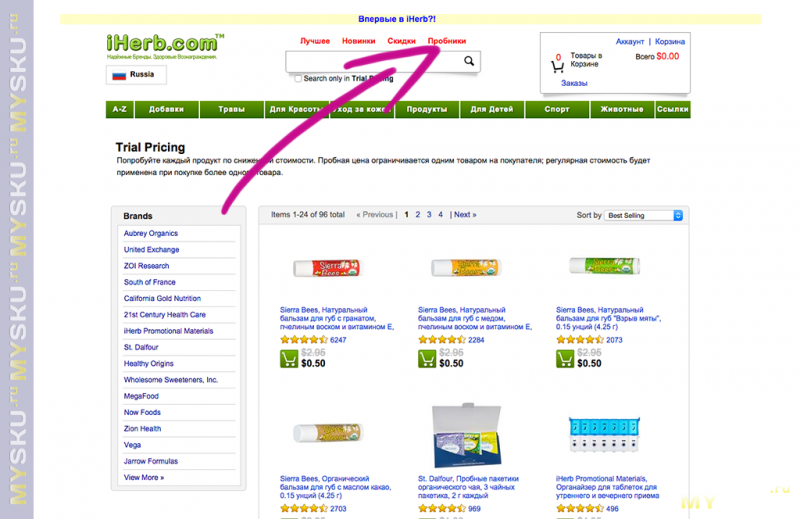
Task: Add mint burst lip balm to cart
Action: click(565, 359)
